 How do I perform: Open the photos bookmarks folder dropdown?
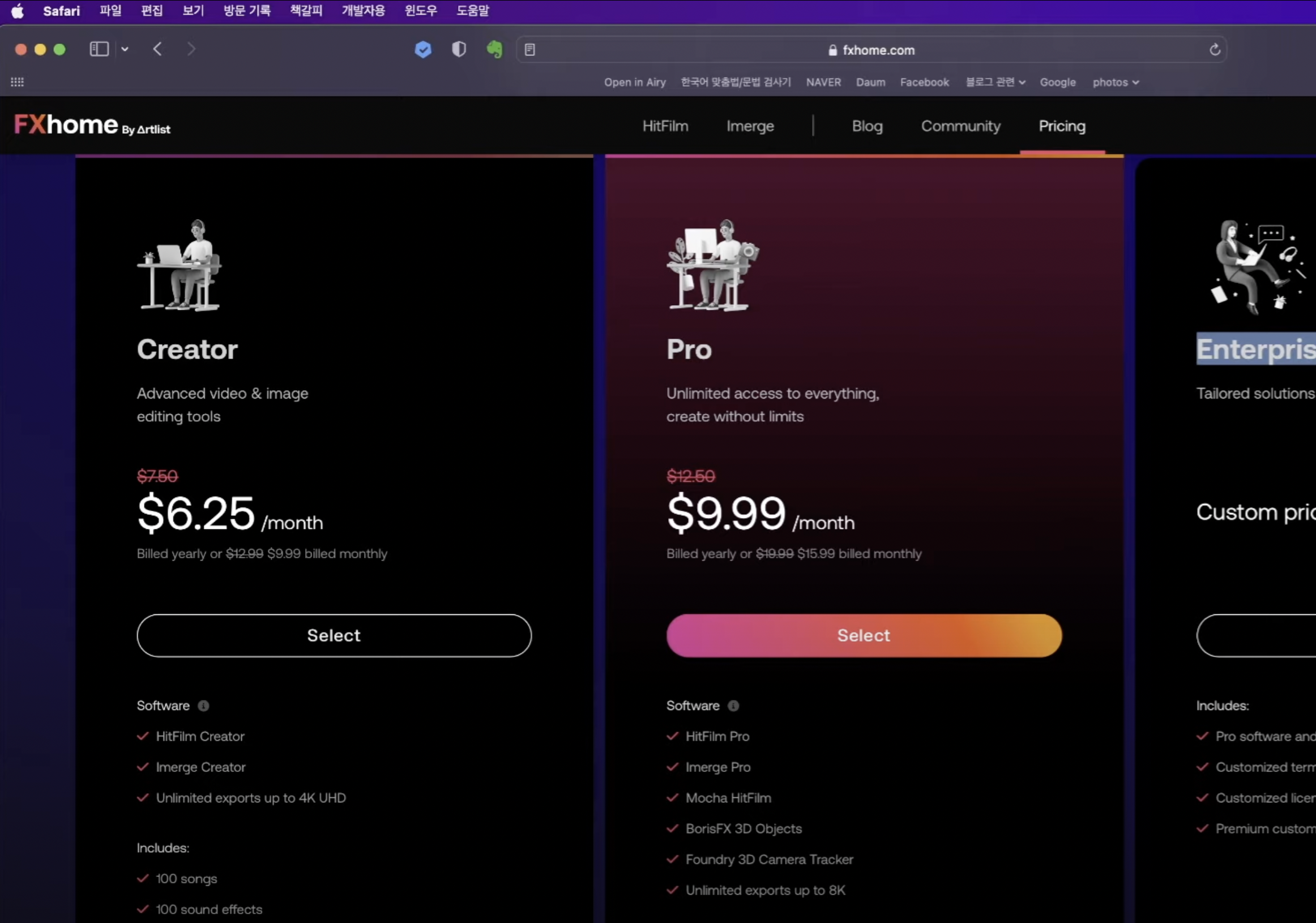(1116, 82)
